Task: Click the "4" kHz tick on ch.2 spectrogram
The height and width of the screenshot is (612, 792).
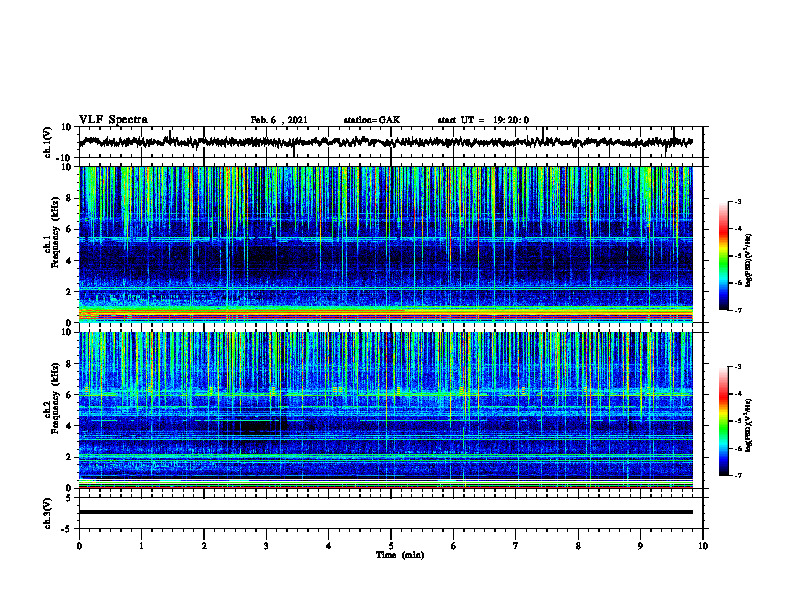Action: (x=70, y=426)
